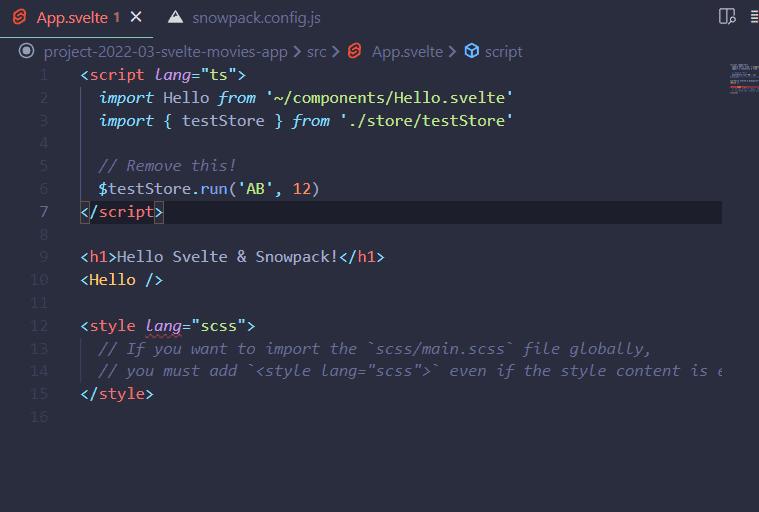Open the editor more actions menu
Screen dimensions: 759x512
tap(754, 17)
